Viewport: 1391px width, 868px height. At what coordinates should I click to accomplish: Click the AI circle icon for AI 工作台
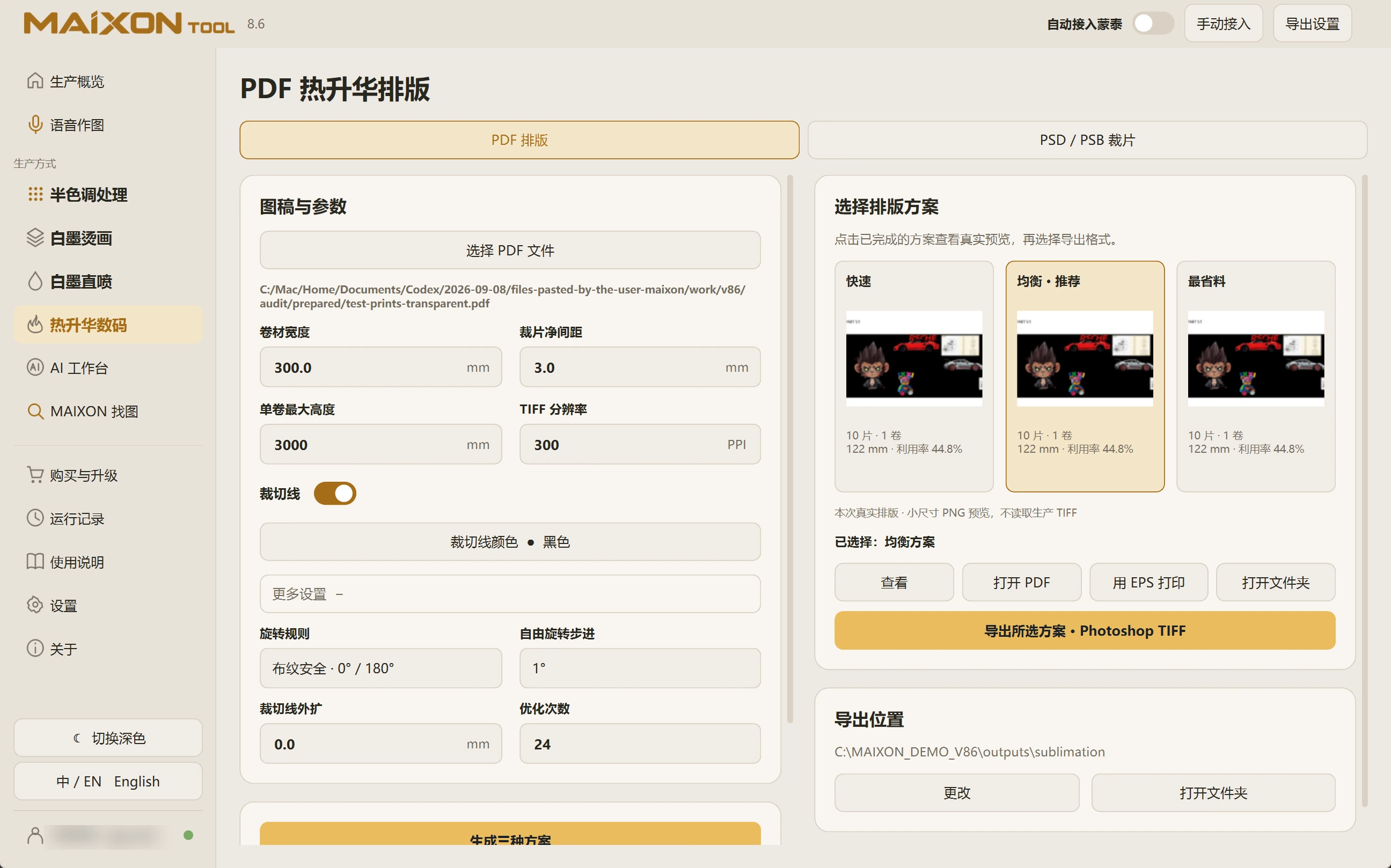coord(35,367)
